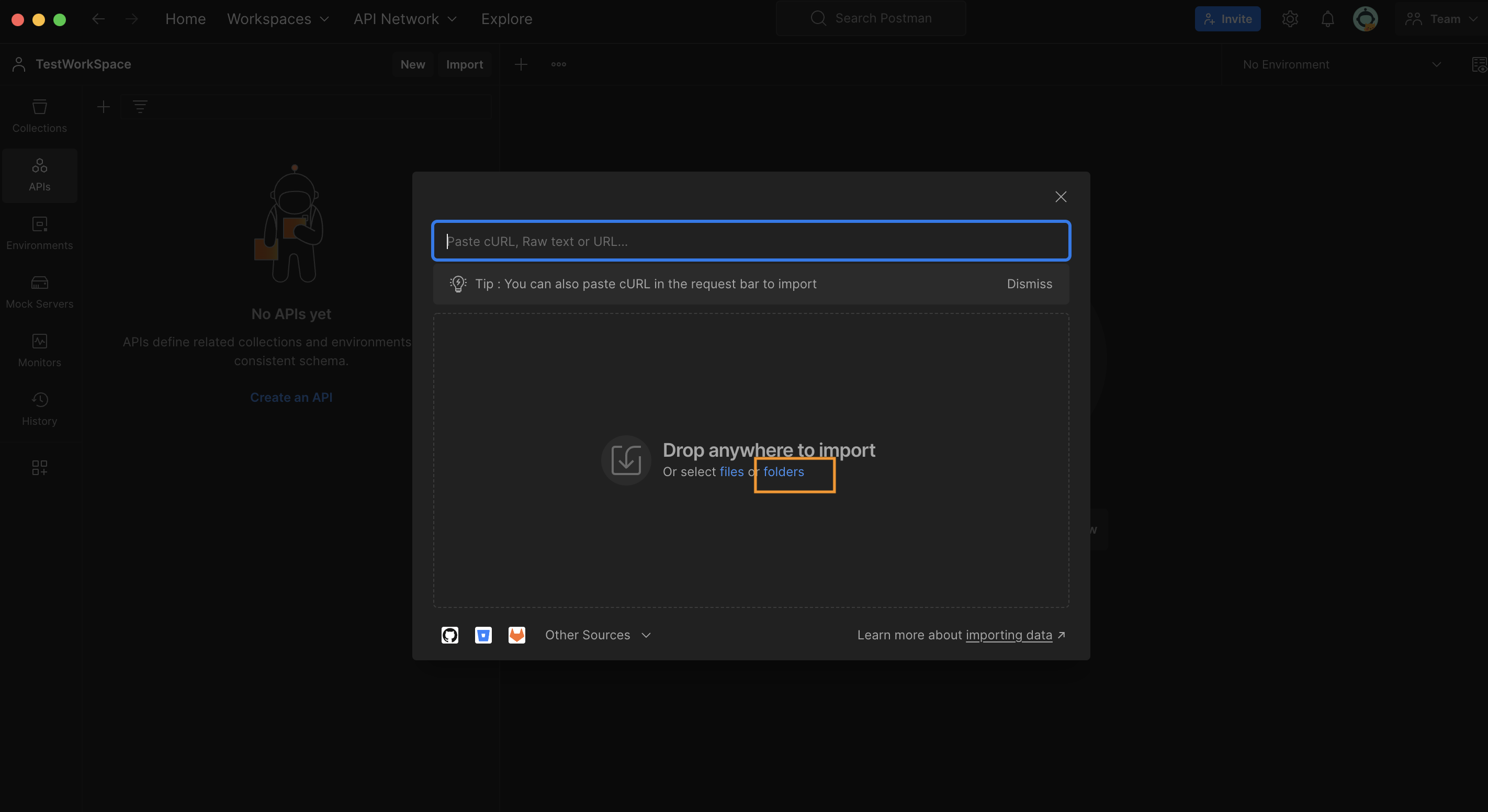Click the GitLab import source icon
The height and width of the screenshot is (812, 1488).
pyautogui.click(x=516, y=635)
